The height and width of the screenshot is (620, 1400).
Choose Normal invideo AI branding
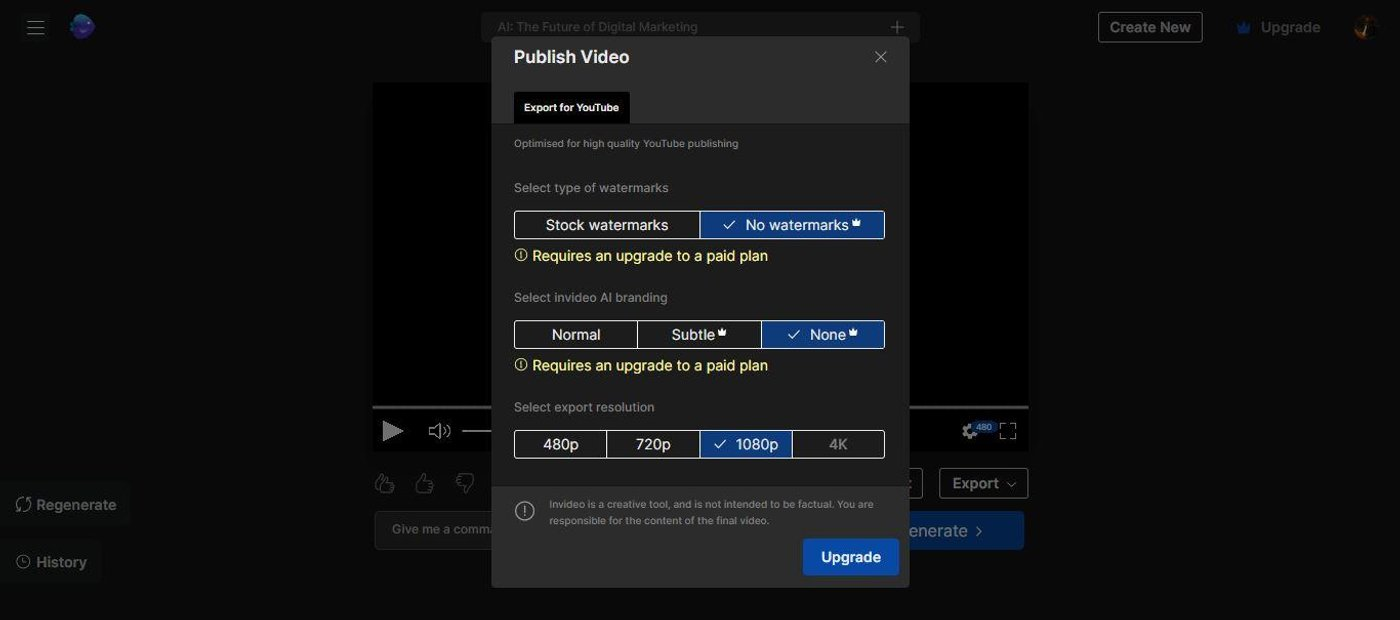(x=576, y=335)
